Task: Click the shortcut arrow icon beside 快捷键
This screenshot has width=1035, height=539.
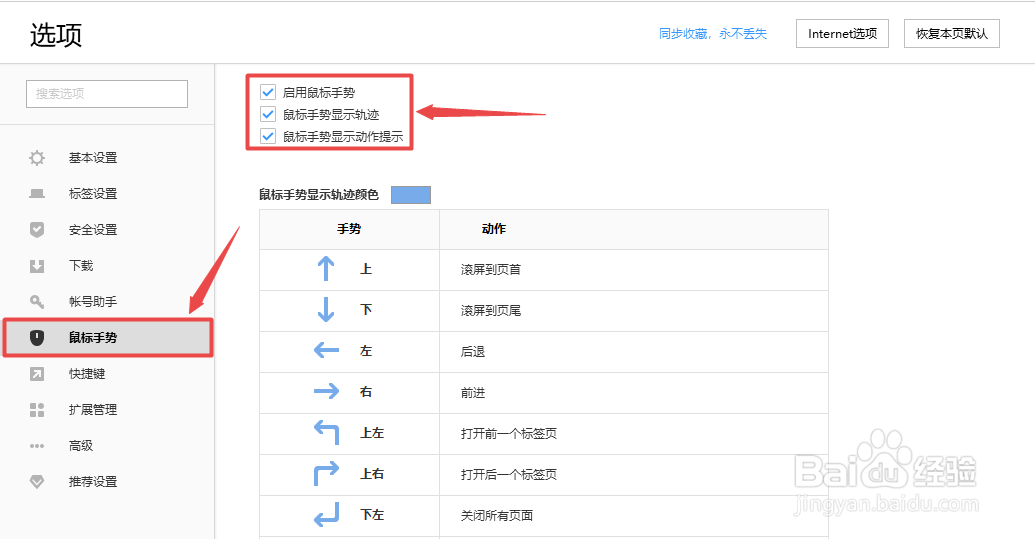Action: [x=37, y=374]
